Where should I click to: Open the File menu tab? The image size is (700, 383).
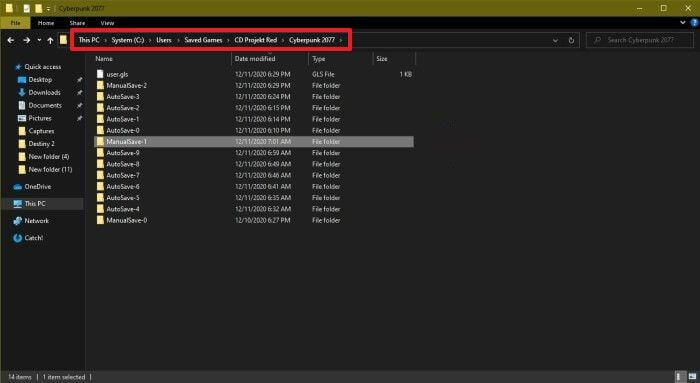15,23
